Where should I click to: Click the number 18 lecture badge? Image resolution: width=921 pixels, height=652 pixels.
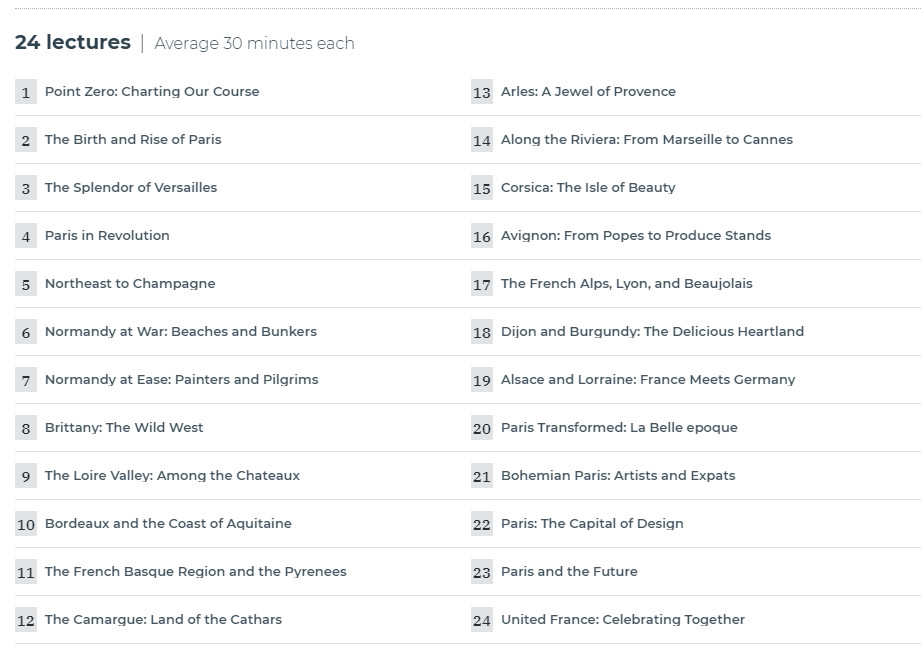click(x=482, y=332)
